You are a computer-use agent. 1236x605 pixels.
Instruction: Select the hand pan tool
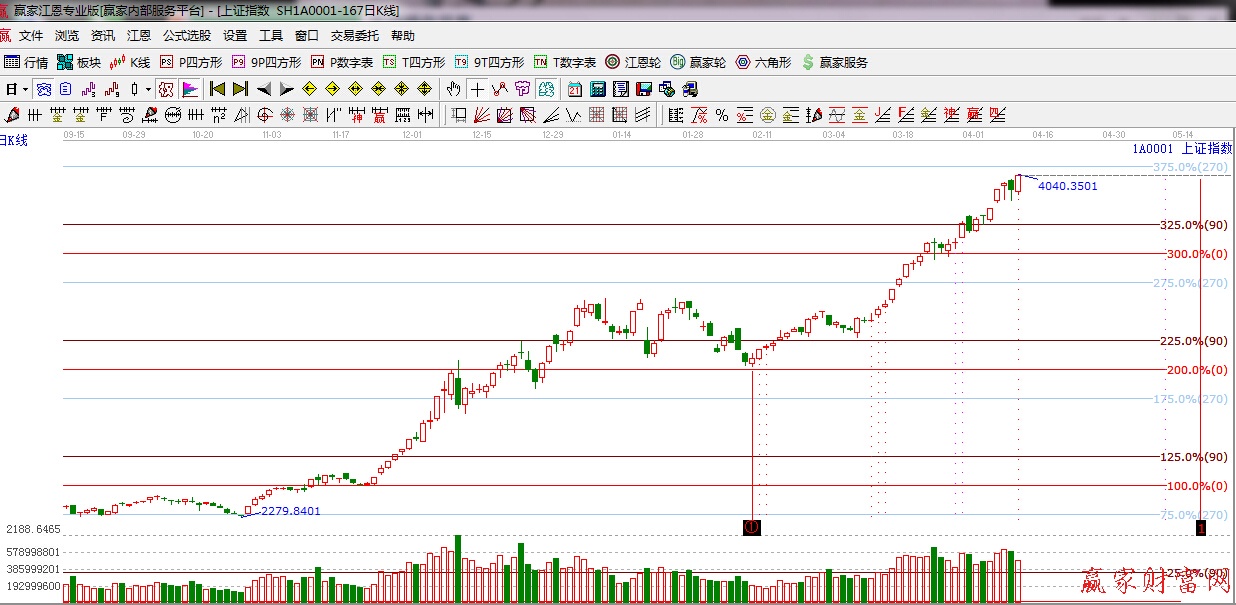[x=455, y=89]
